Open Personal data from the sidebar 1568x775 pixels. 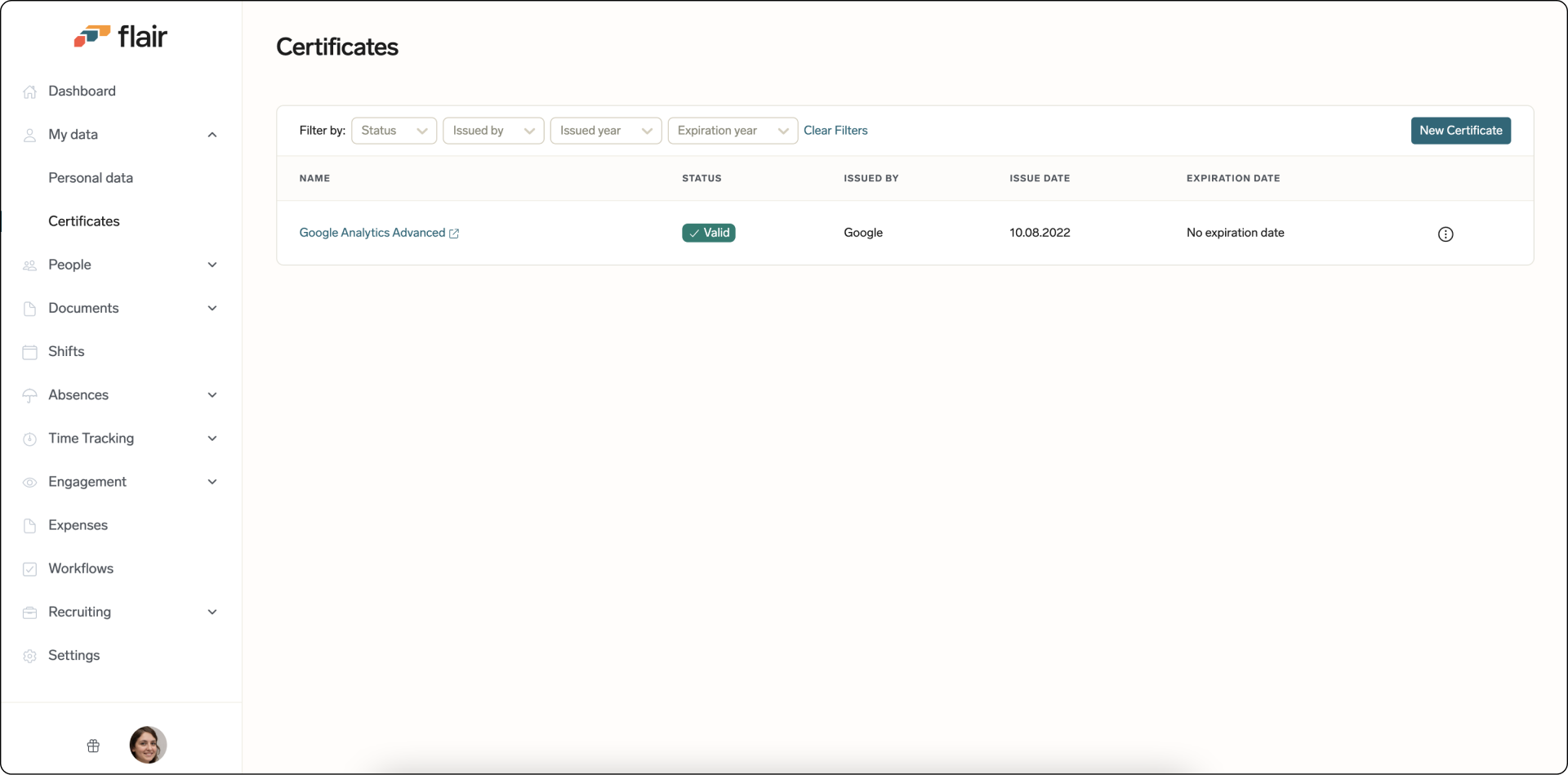point(91,177)
